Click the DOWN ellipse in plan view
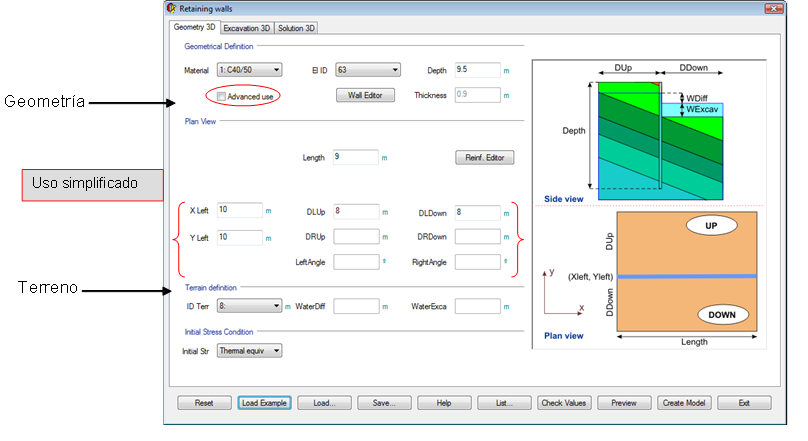The width and height of the screenshot is (808, 441). point(722,315)
